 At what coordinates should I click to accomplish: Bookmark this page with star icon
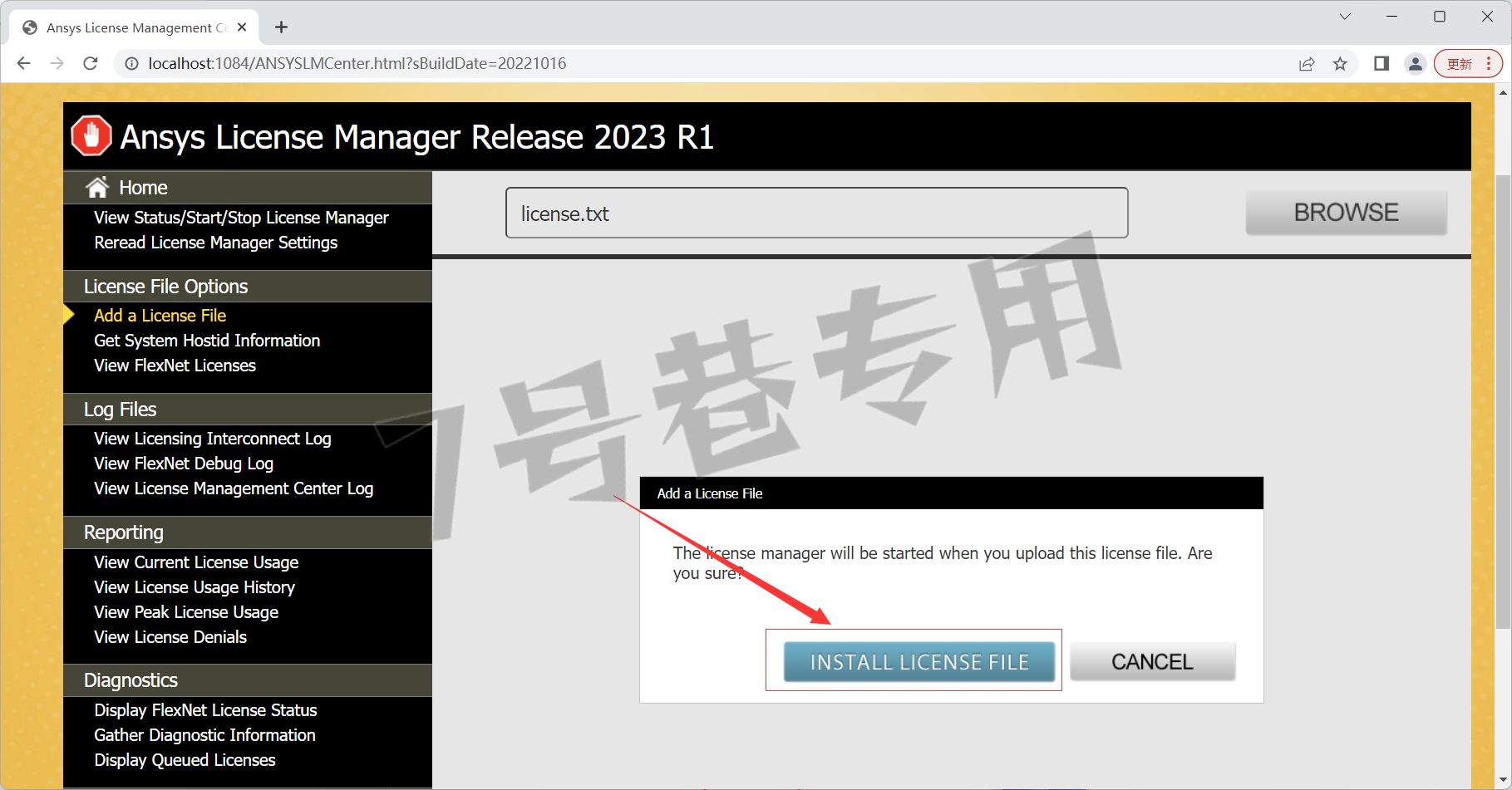[x=1340, y=63]
